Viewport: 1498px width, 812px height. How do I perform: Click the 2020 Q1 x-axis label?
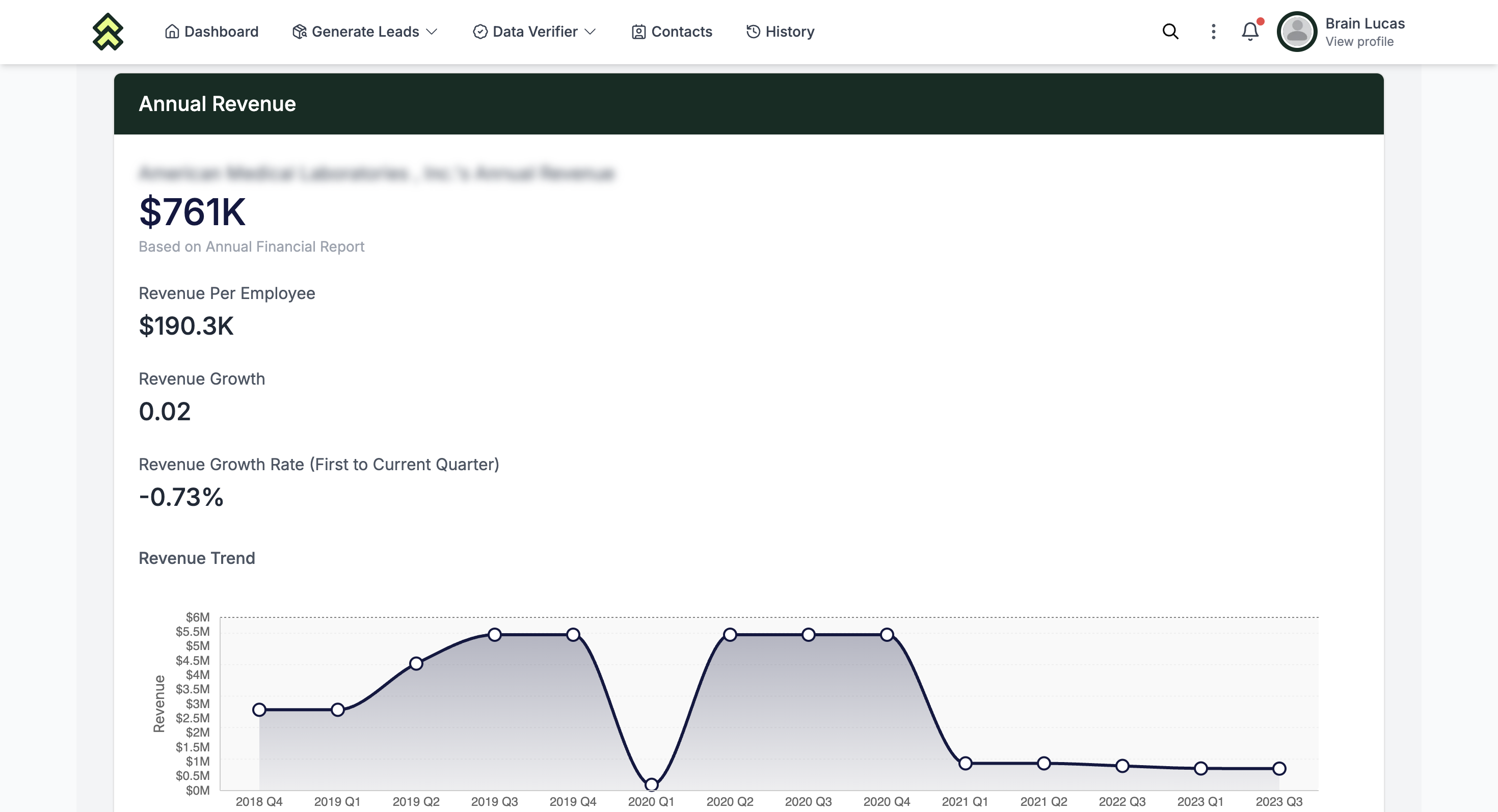(651, 801)
